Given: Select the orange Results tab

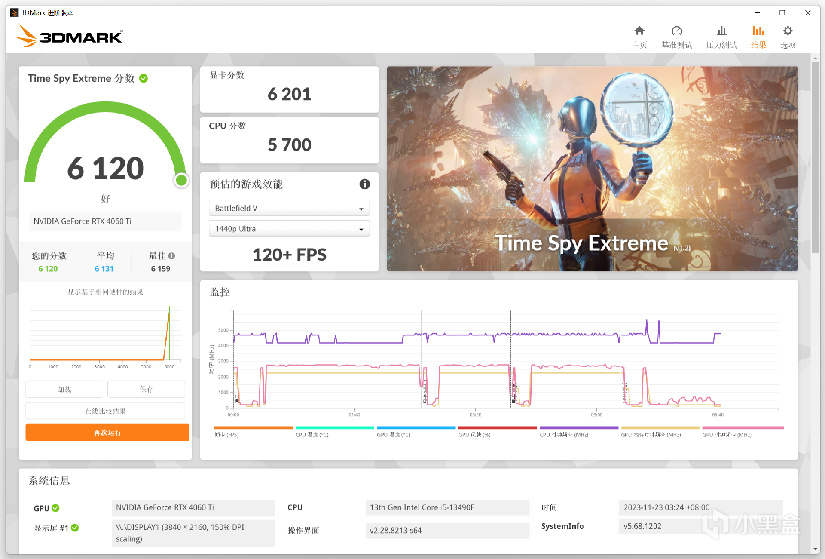Looking at the screenshot, I should click(x=758, y=36).
